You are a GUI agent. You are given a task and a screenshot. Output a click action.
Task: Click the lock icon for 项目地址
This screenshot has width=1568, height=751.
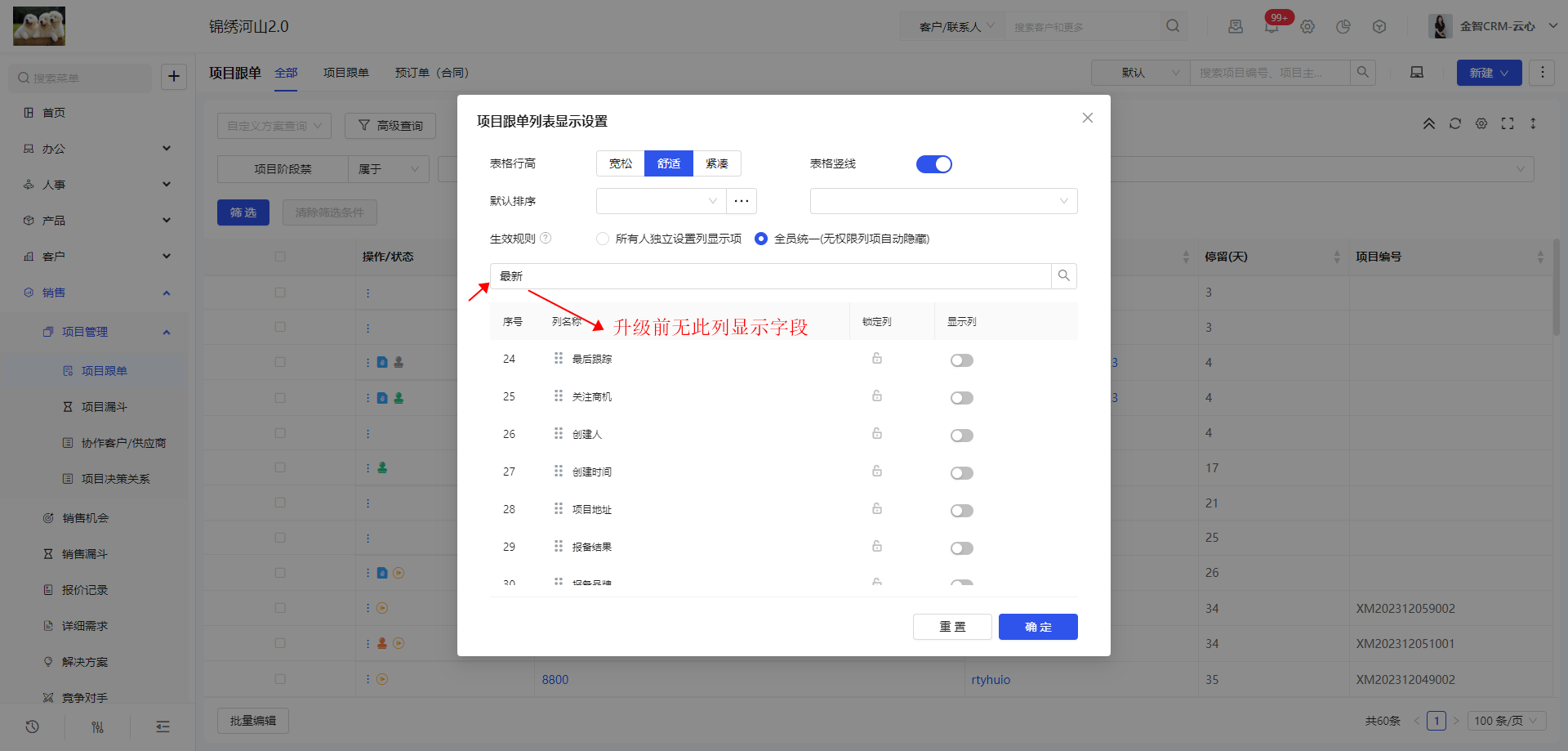(876, 508)
